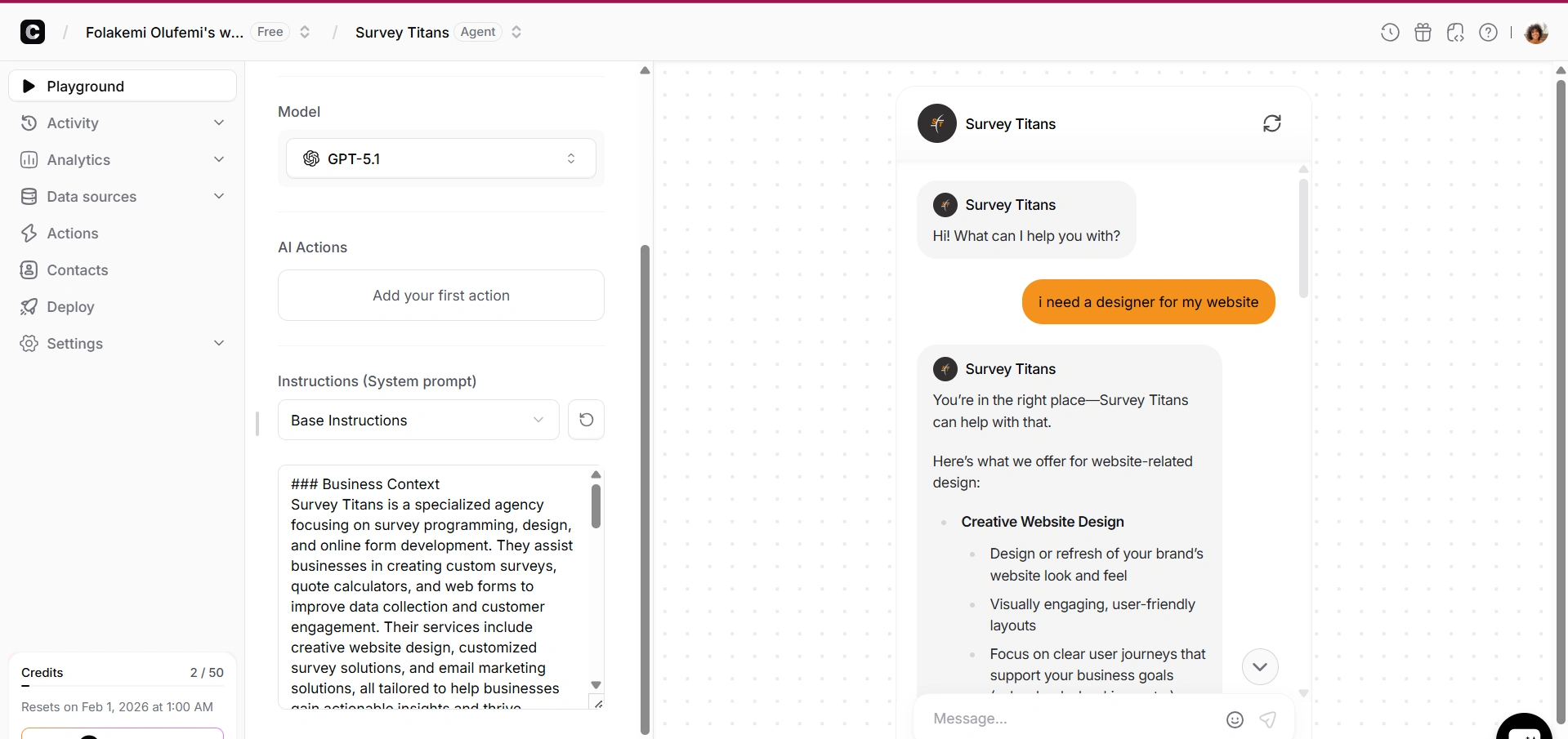Screen dimensions: 1568x739
Task: Click the user message "i need a designer for my website"
Action: pos(1148,302)
